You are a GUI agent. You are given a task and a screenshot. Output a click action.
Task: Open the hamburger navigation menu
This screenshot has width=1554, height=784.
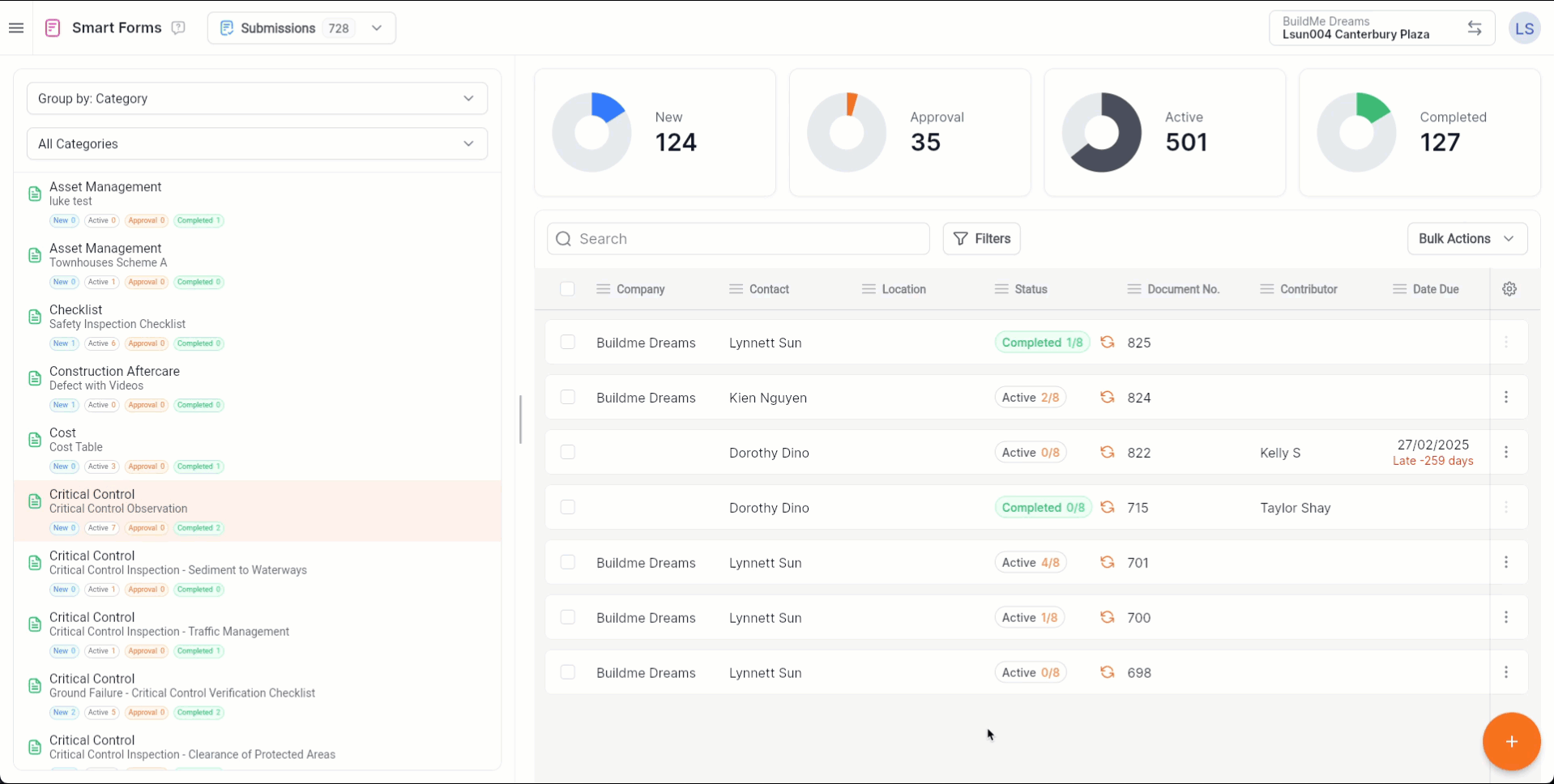pyautogui.click(x=16, y=28)
